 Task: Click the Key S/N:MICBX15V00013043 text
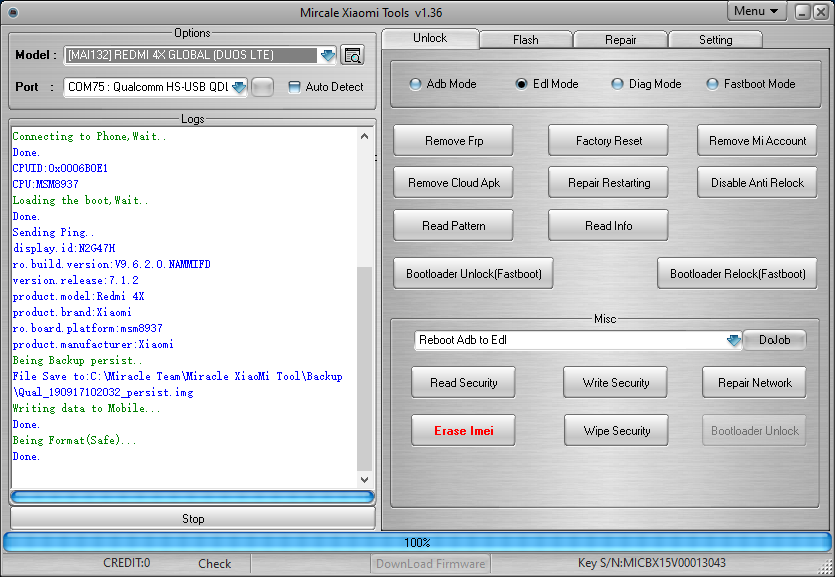652,563
